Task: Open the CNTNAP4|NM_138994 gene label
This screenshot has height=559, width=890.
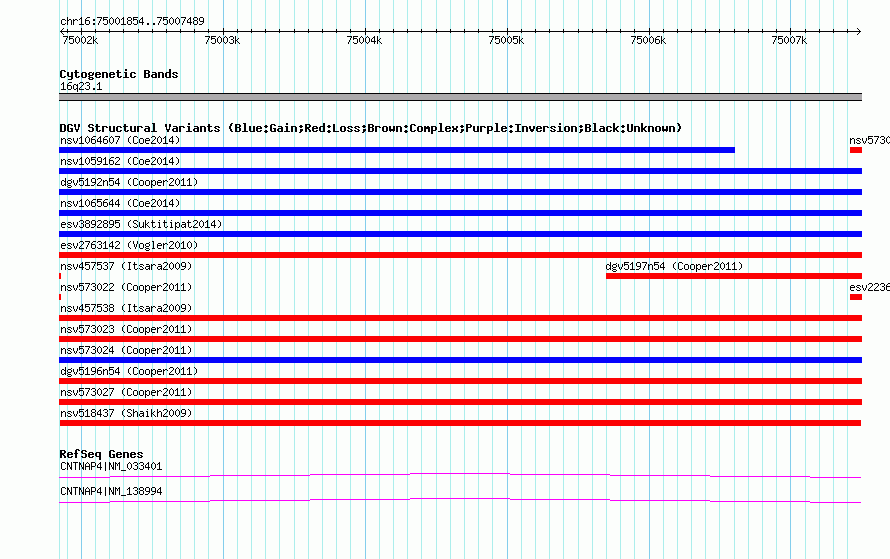Action: click(111, 491)
